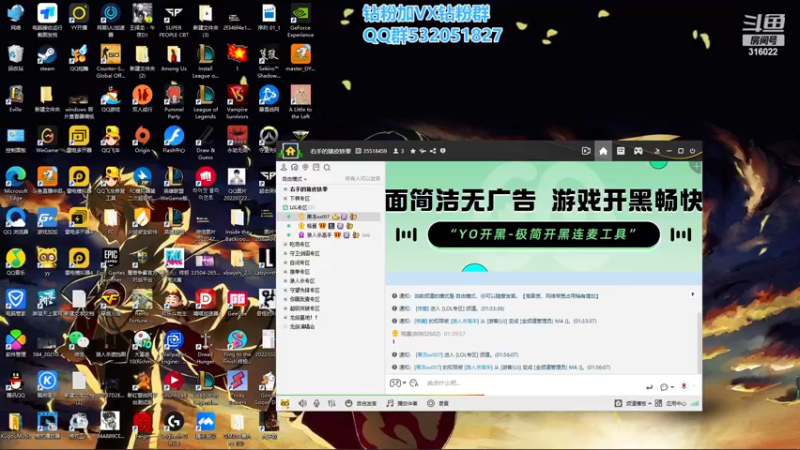Open Vampire Survivors shortcut
Screen dimensions: 800x450
237,102
